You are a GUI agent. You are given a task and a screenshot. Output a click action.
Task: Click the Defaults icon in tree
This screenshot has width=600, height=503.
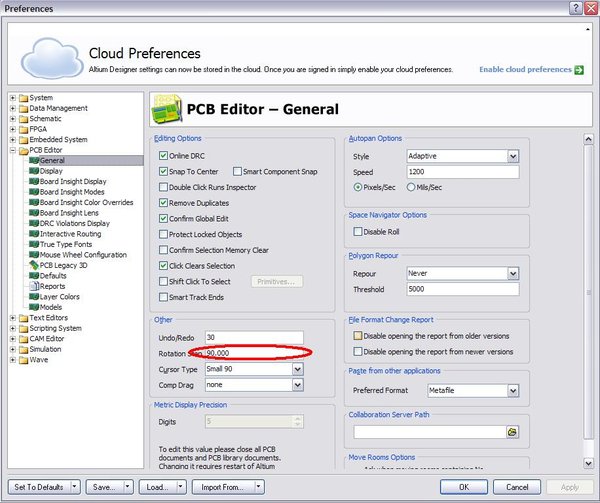pyautogui.click(x=34, y=275)
